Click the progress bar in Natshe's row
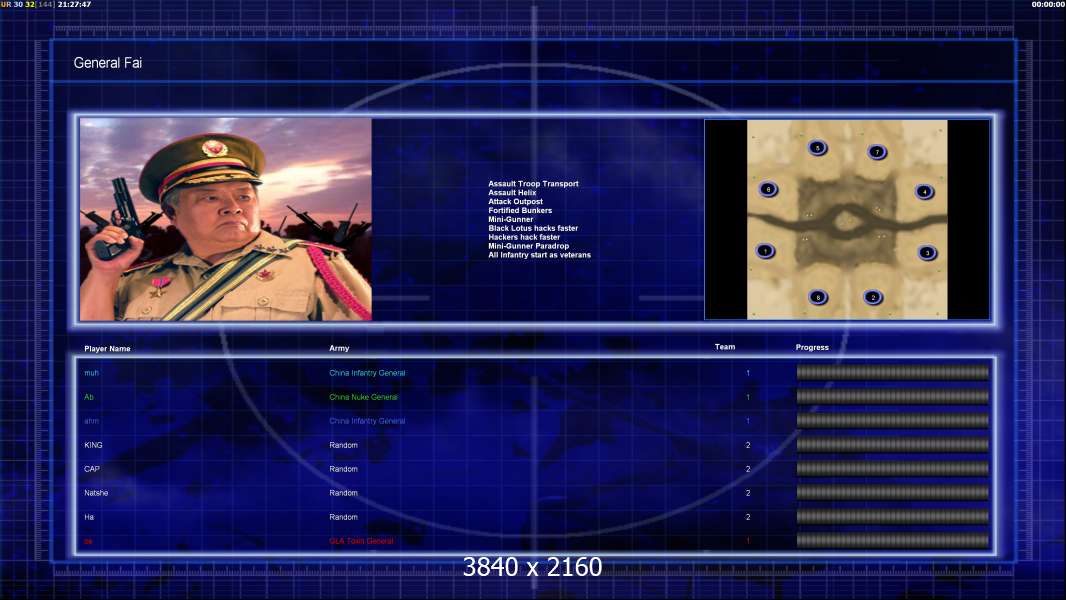This screenshot has width=1066, height=600. (x=893, y=493)
